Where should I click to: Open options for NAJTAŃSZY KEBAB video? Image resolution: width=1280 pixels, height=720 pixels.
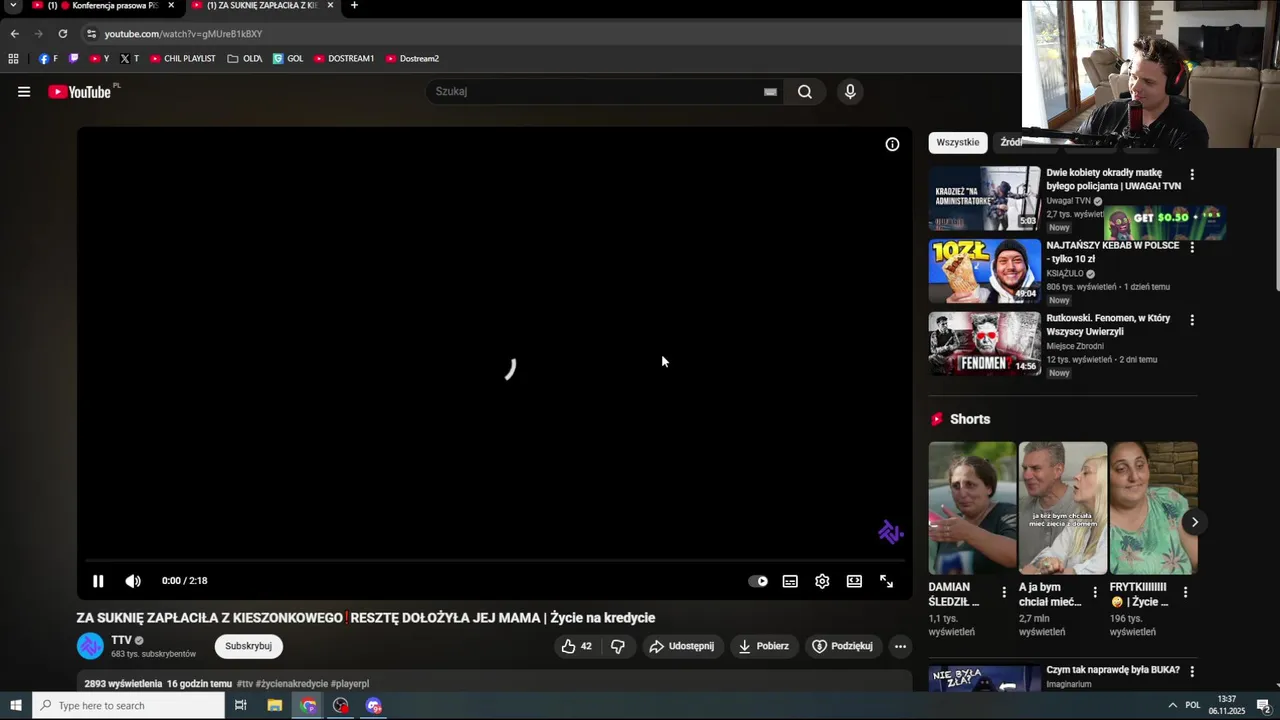[1191, 247]
